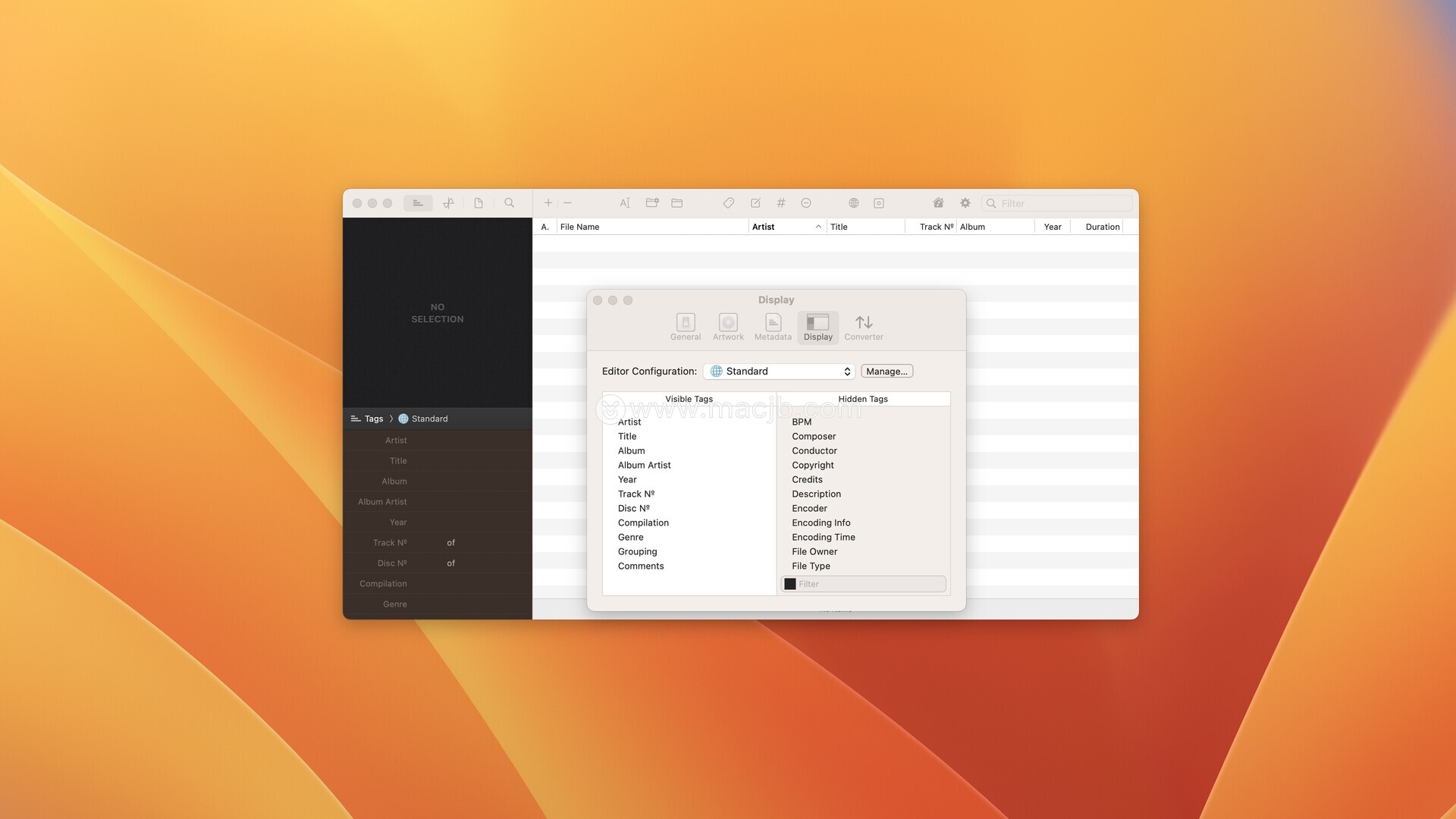The image size is (1456, 819).
Task: Open the Editor Configuration Standard dropdown
Action: [x=779, y=372]
